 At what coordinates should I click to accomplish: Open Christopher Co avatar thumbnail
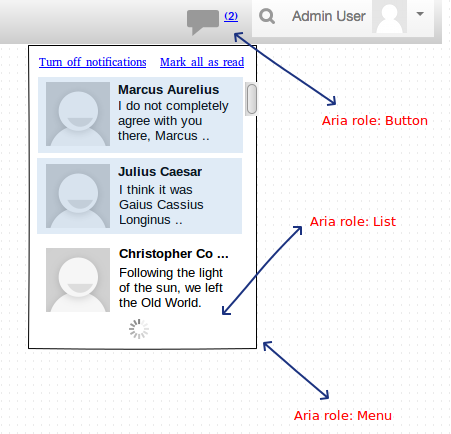78,280
